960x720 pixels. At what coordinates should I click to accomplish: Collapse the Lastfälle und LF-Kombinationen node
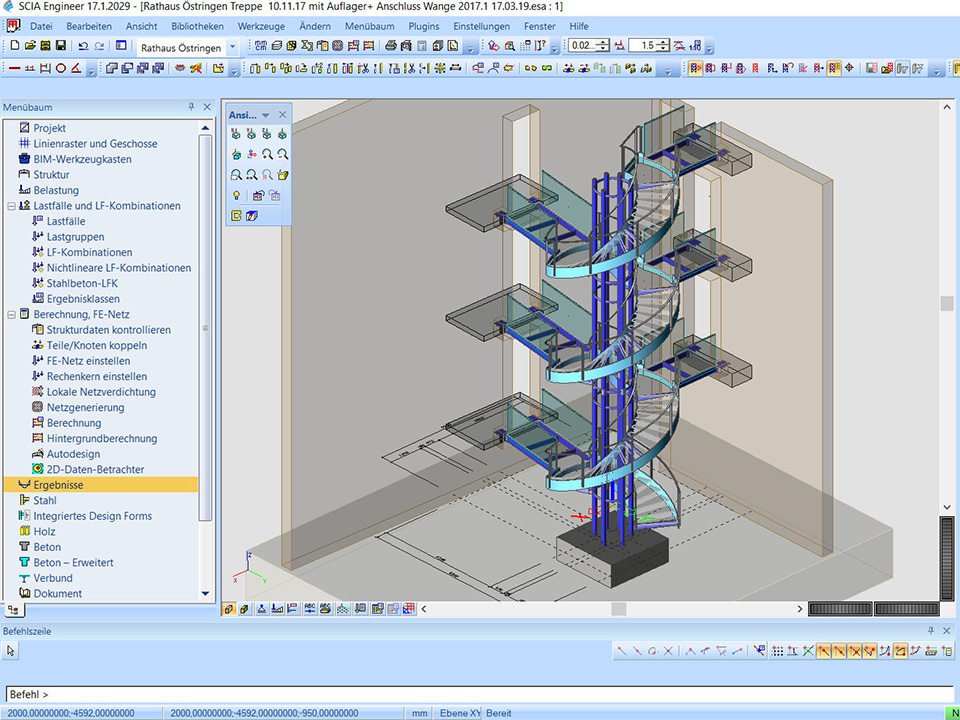click(11, 206)
